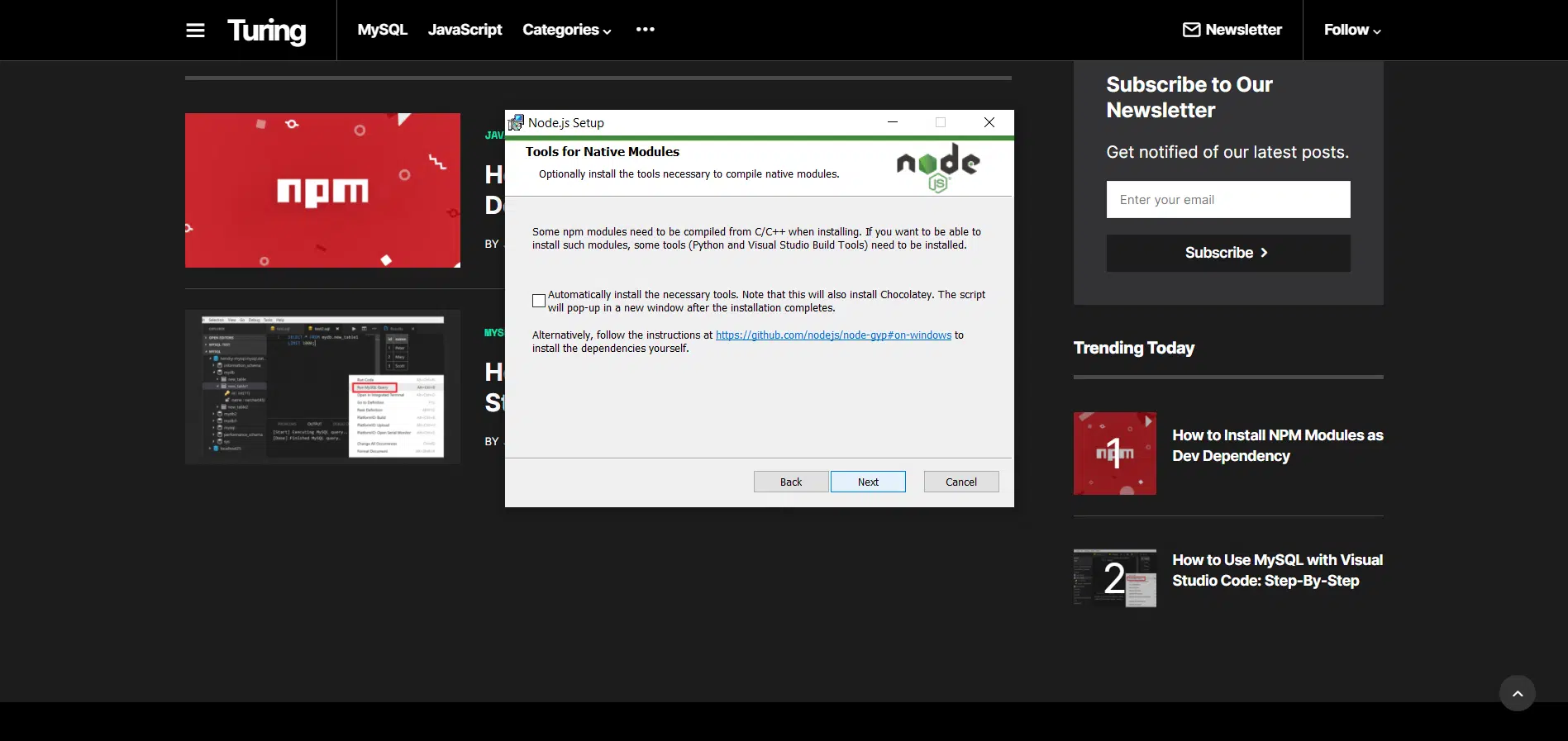
Task: Open the MySQL nav item
Action: pyautogui.click(x=382, y=30)
